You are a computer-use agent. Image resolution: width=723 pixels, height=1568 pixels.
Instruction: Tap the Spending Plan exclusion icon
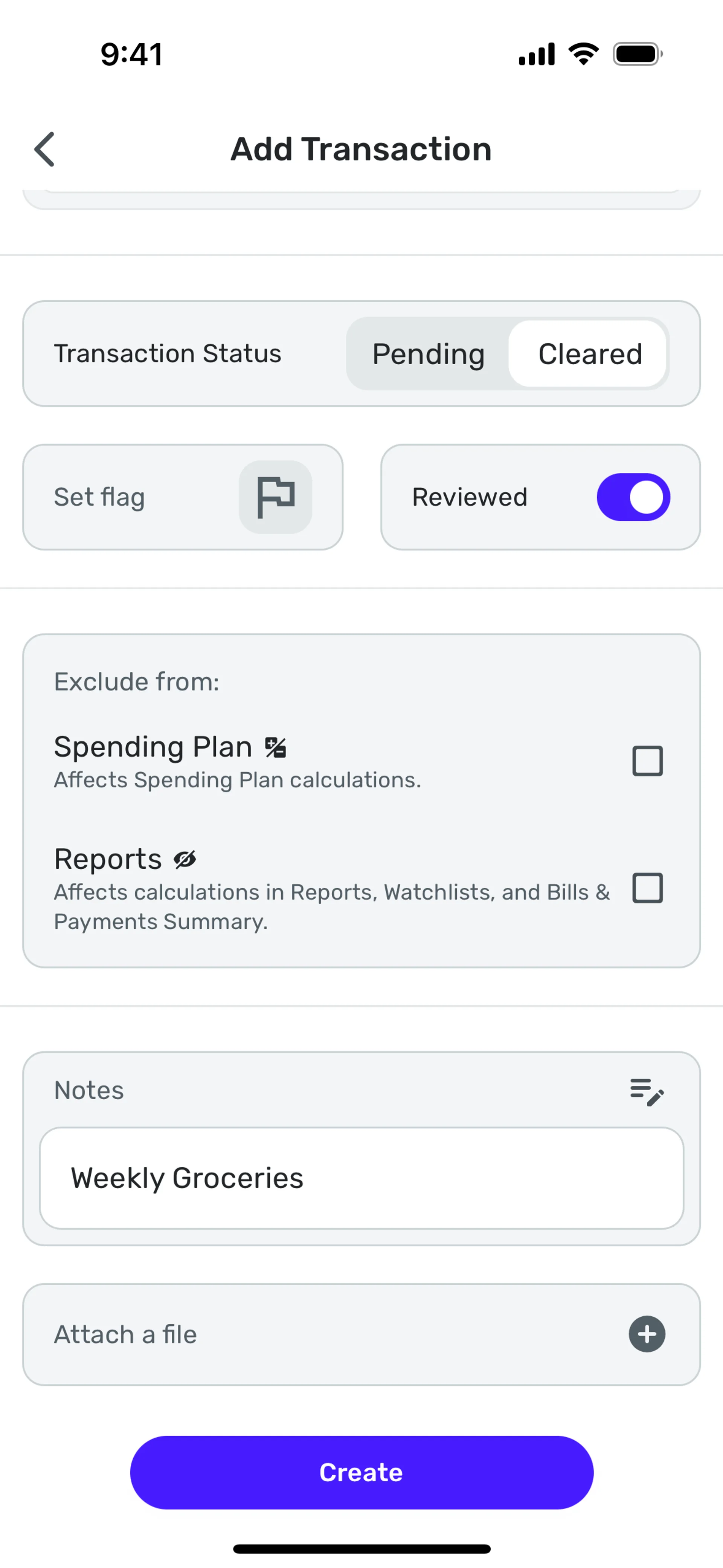tap(276, 747)
